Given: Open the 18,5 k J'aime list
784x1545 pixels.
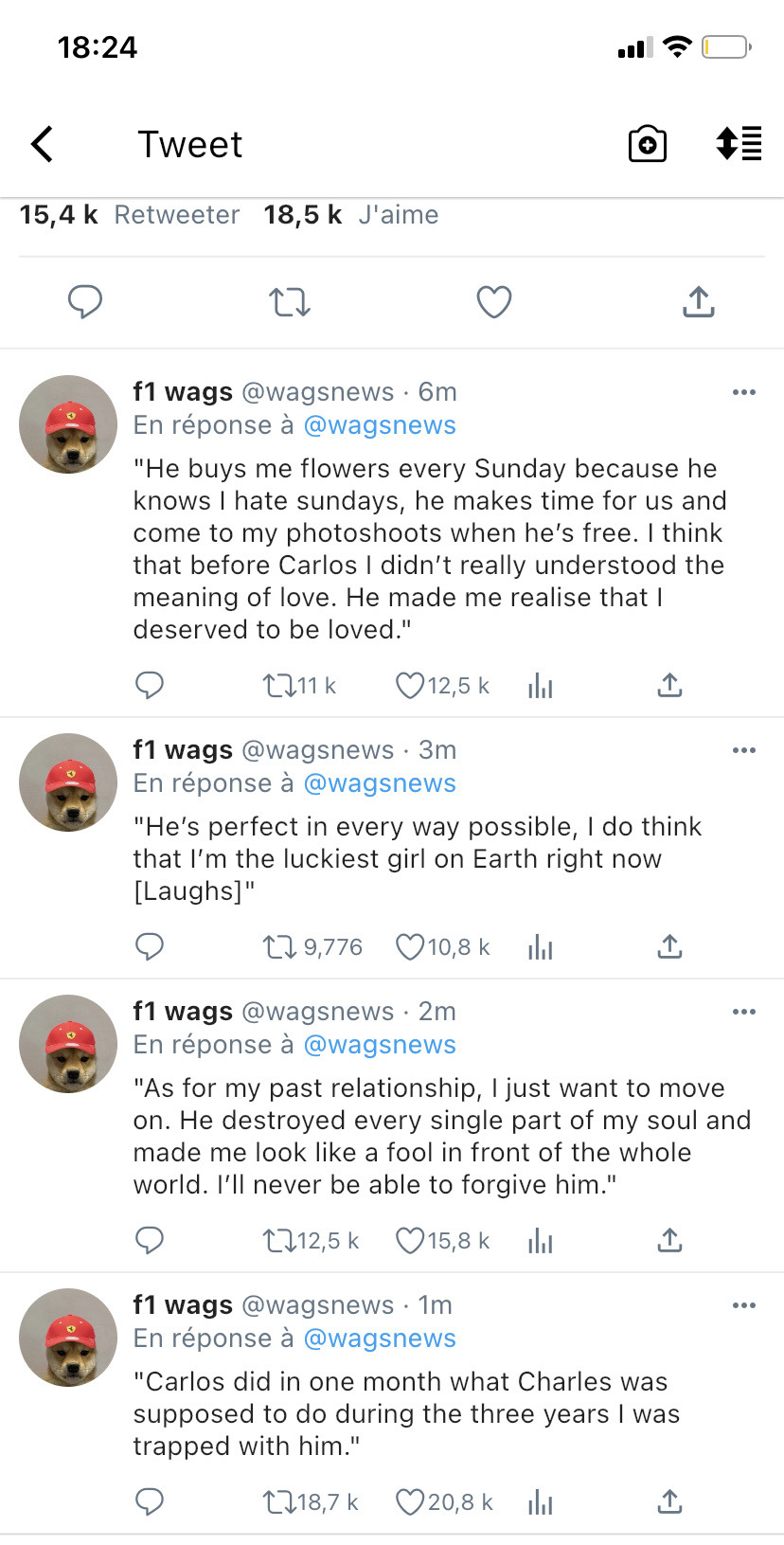Looking at the screenshot, I should click(350, 215).
